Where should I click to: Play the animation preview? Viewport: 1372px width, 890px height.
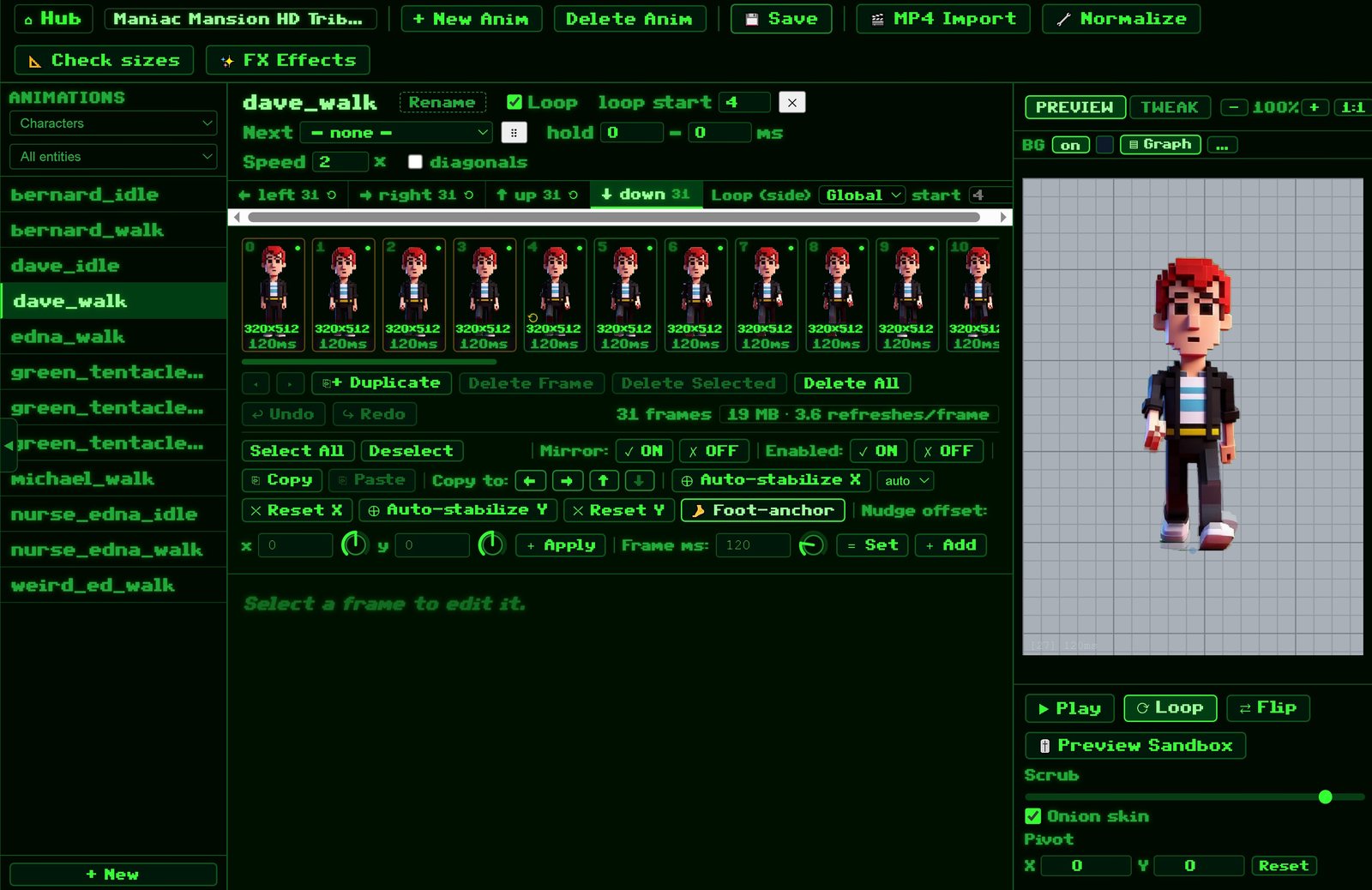pyautogui.click(x=1069, y=708)
